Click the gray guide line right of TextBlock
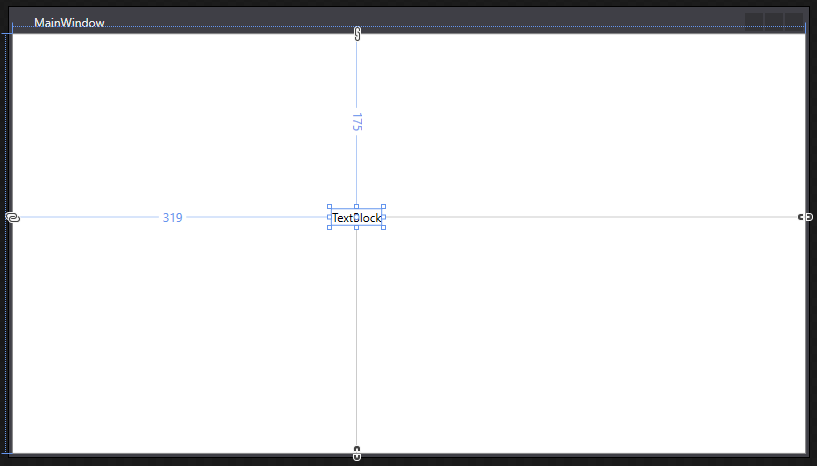 pyautogui.click(x=590, y=217)
